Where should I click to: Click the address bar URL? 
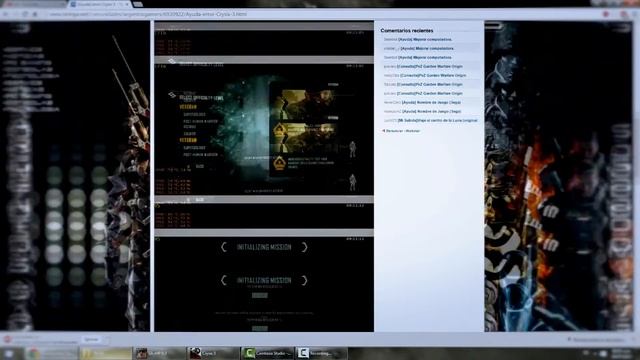pyautogui.click(x=148, y=14)
